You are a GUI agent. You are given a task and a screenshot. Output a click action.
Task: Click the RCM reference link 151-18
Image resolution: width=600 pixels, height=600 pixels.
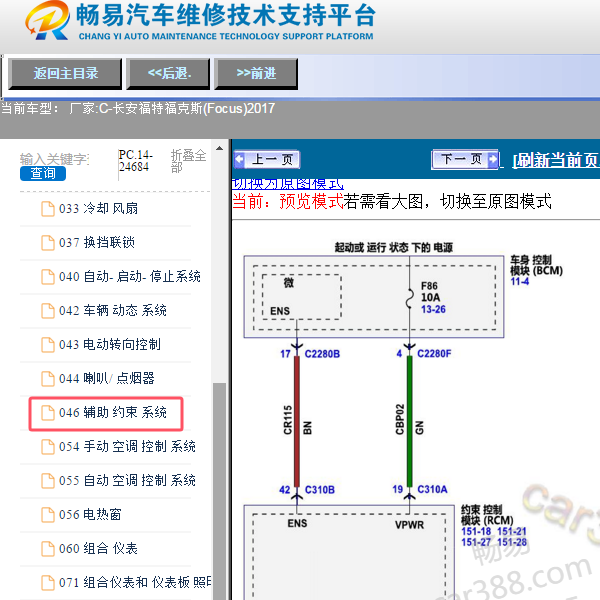(476, 532)
